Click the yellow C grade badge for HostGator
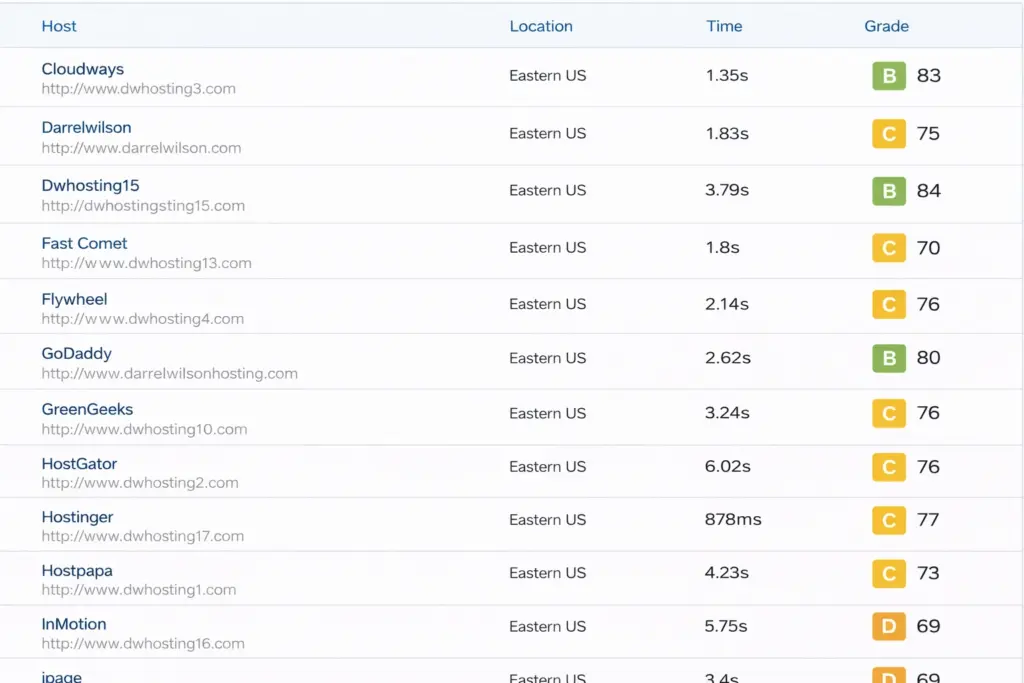1024x683 pixels. click(x=888, y=467)
